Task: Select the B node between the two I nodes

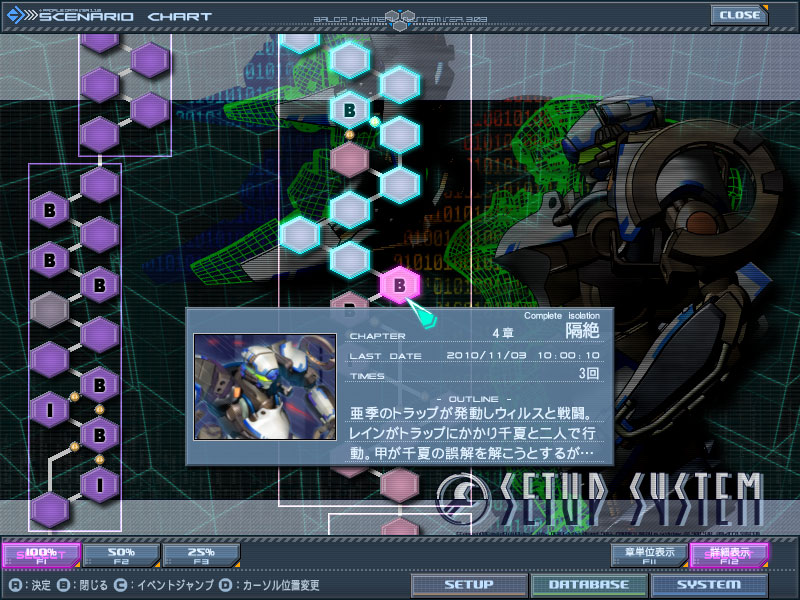Action: [x=99, y=435]
